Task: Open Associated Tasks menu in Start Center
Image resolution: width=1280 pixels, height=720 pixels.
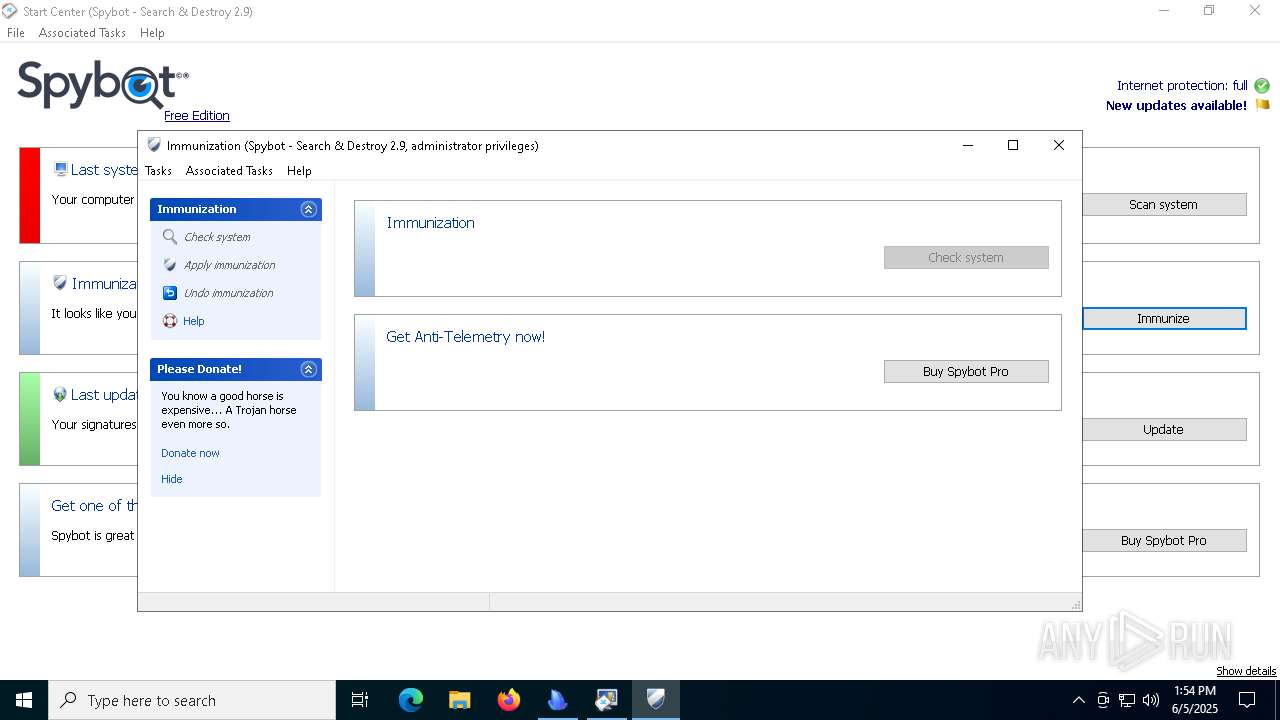Action: coord(82,33)
